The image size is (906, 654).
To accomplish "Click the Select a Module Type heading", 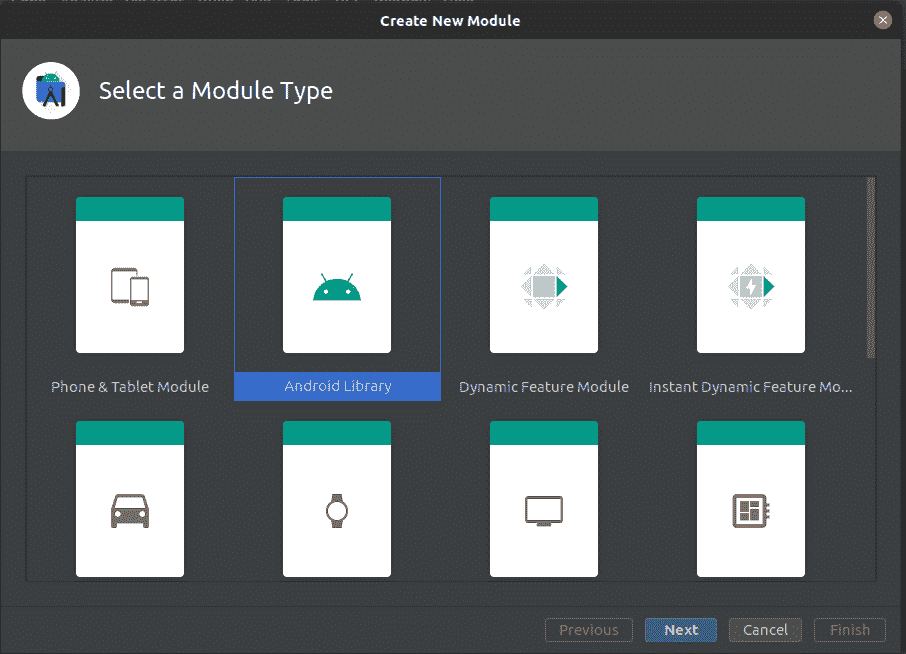I will [x=216, y=92].
